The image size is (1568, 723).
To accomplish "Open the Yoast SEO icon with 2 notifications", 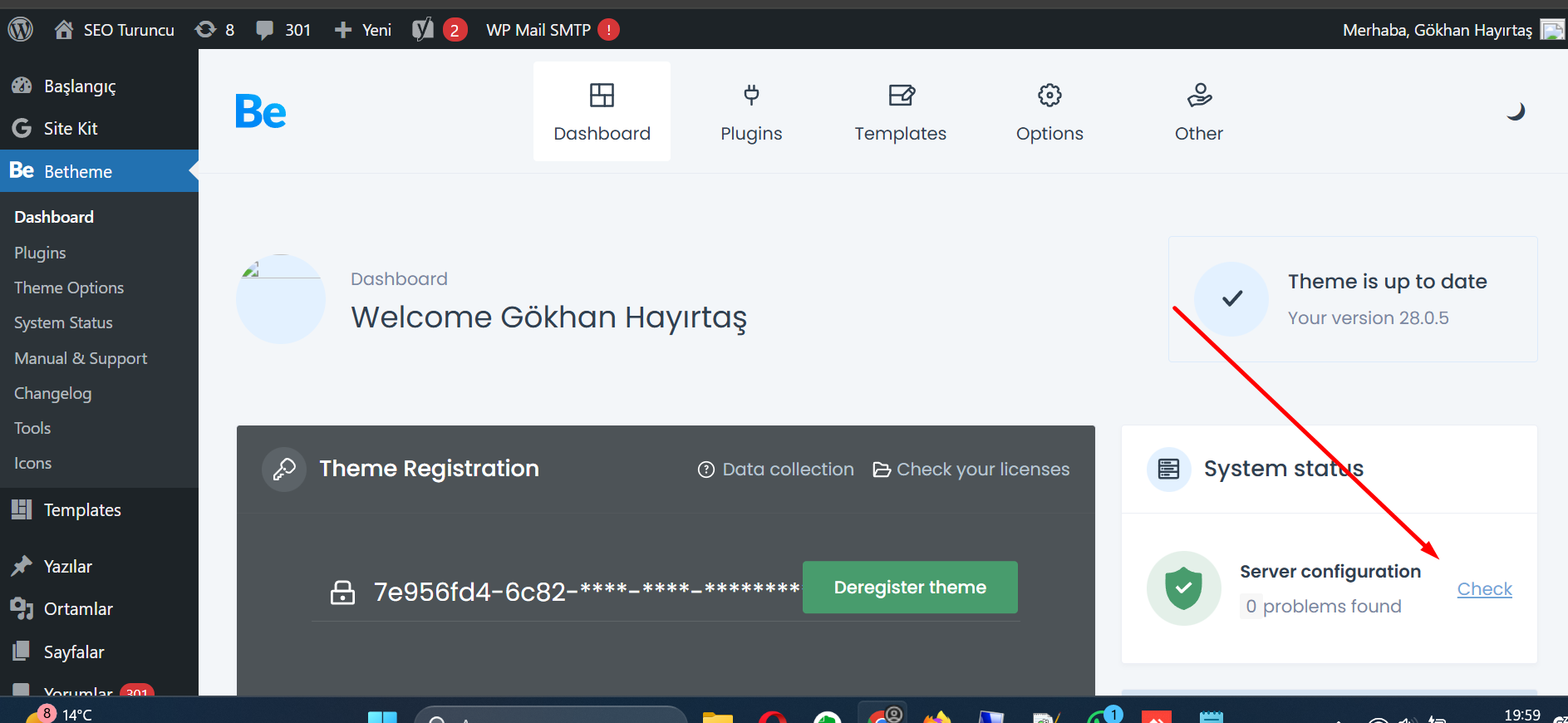I will coord(440,30).
